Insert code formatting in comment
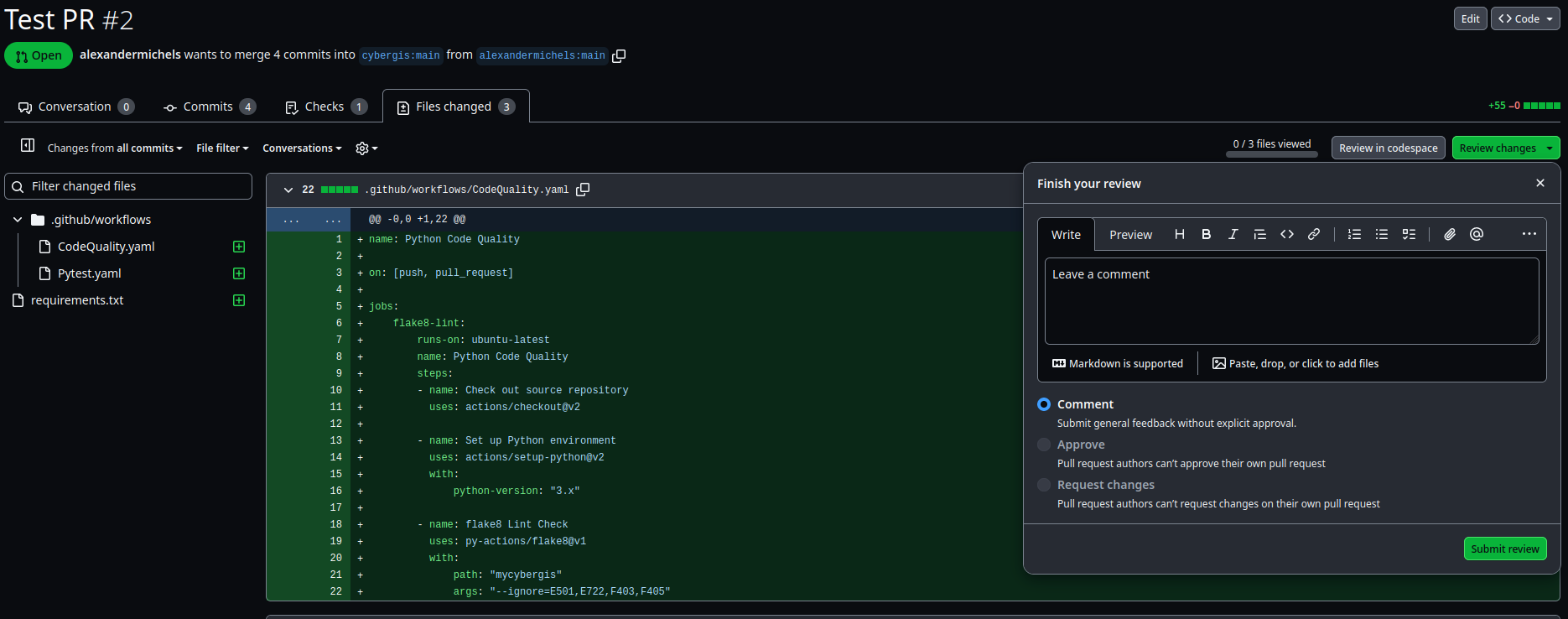This screenshot has width=1568, height=619. click(1287, 234)
